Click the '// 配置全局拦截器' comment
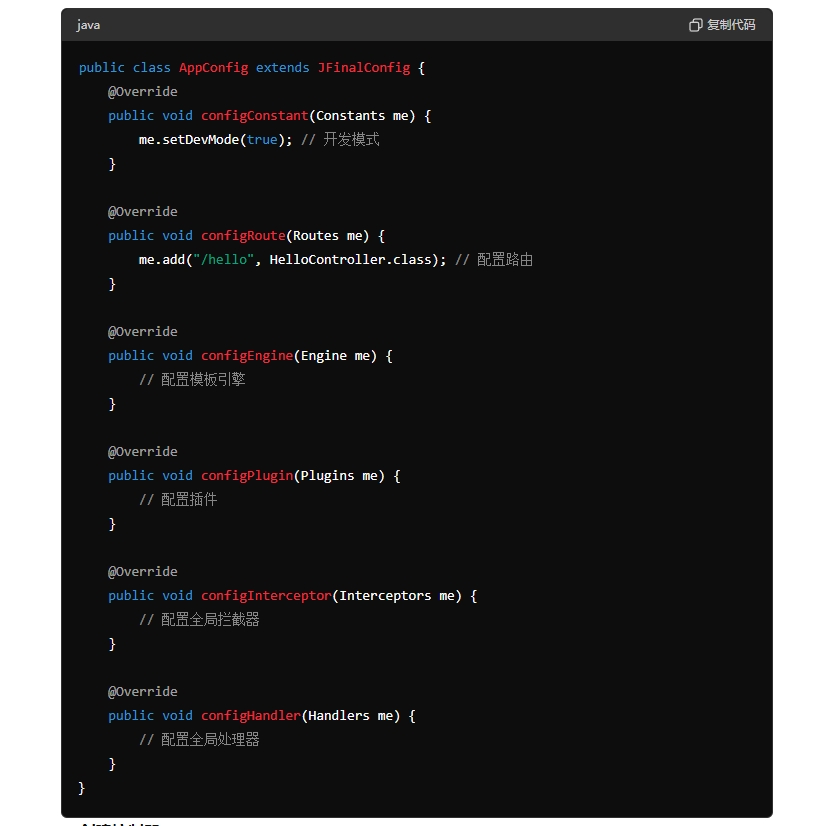This screenshot has width=826, height=826. point(200,620)
